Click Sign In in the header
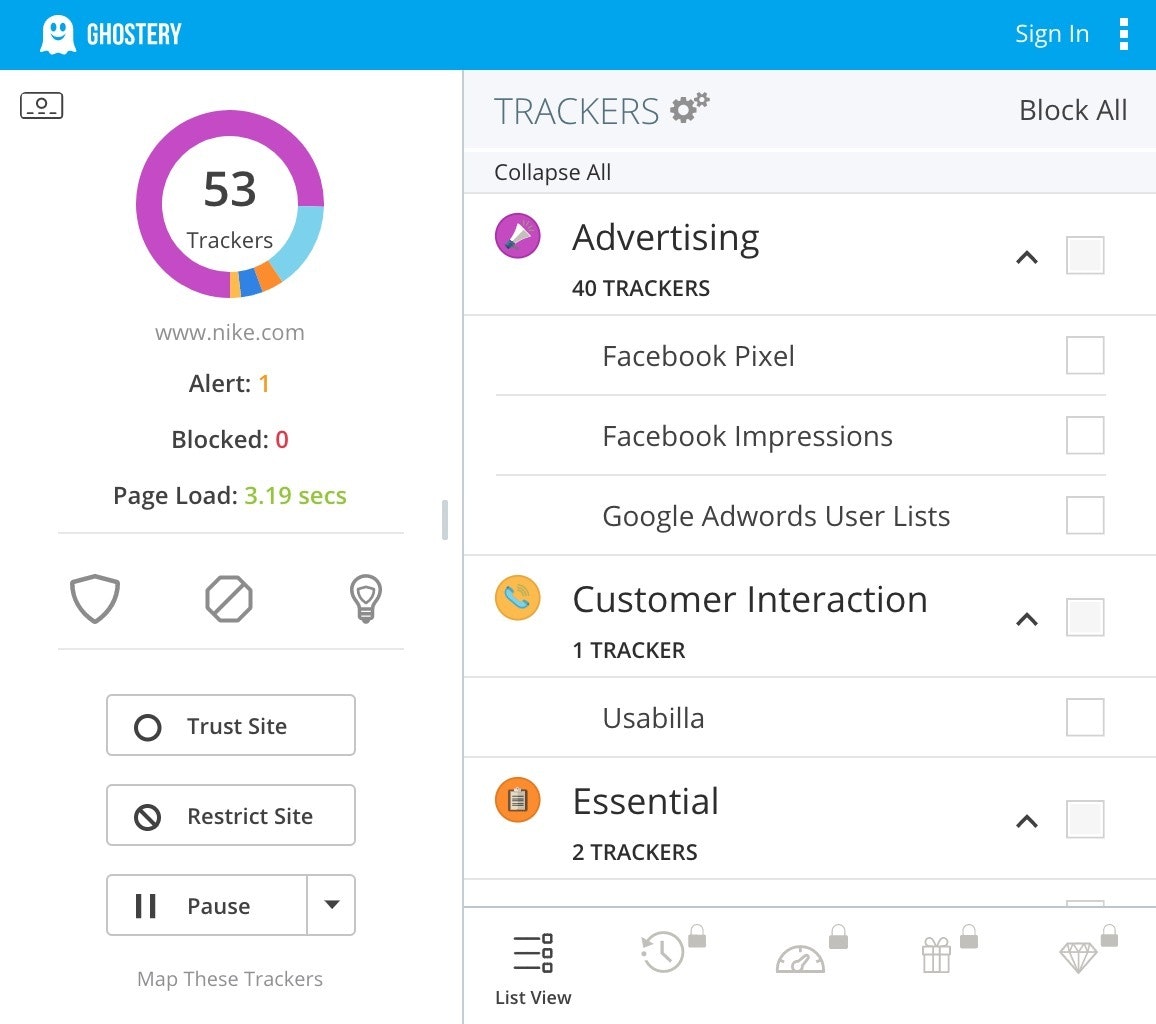Screen dimensions: 1156x1024 pyautogui.click(x=1051, y=34)
